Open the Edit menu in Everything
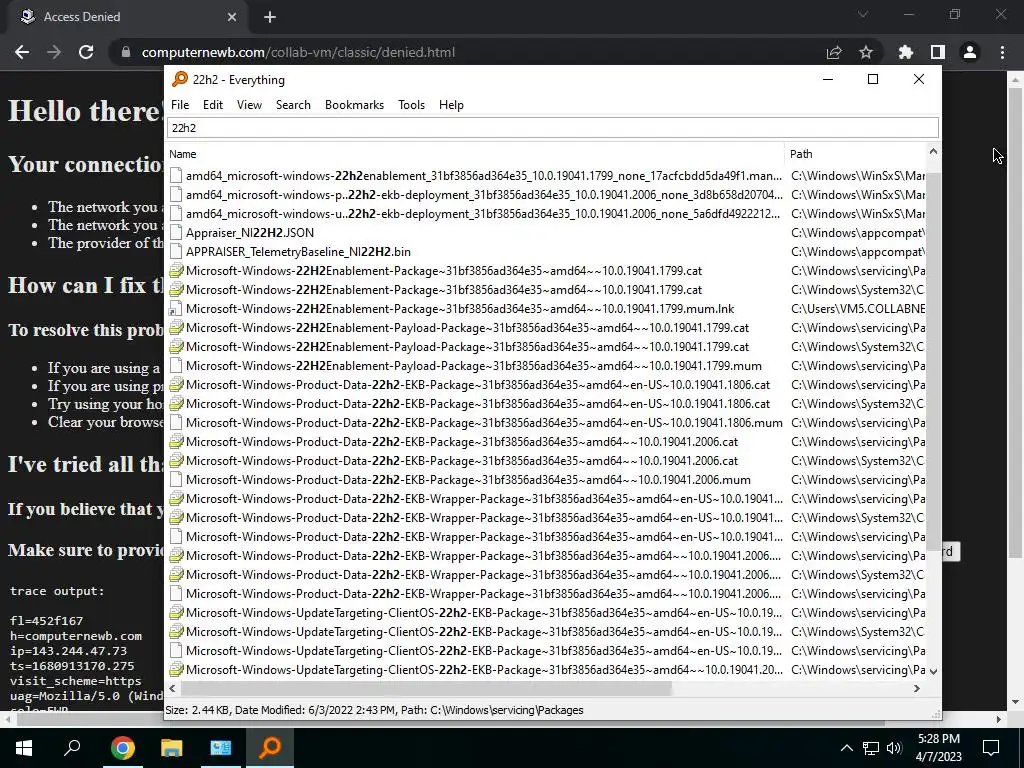 click(x=213, y=104)
